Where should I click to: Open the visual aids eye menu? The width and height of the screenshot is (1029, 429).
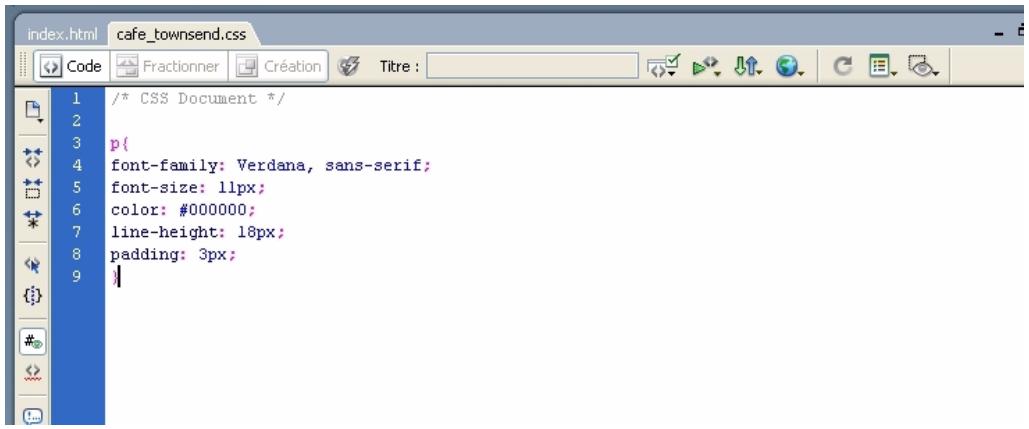(x=923, y=66)
